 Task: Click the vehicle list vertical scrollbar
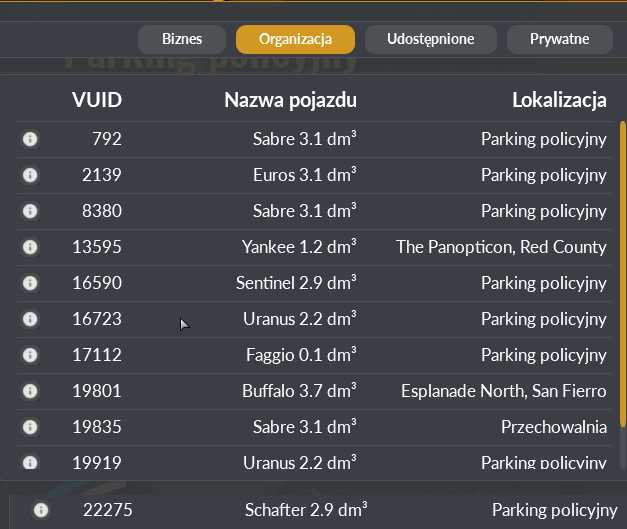pyautogui.click(x=622, y=274)
